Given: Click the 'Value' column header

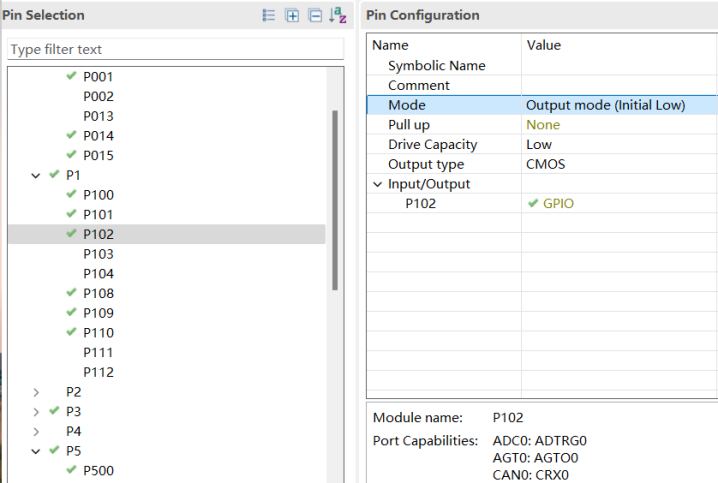Looking at the screenshot, I should coord(544,45).
